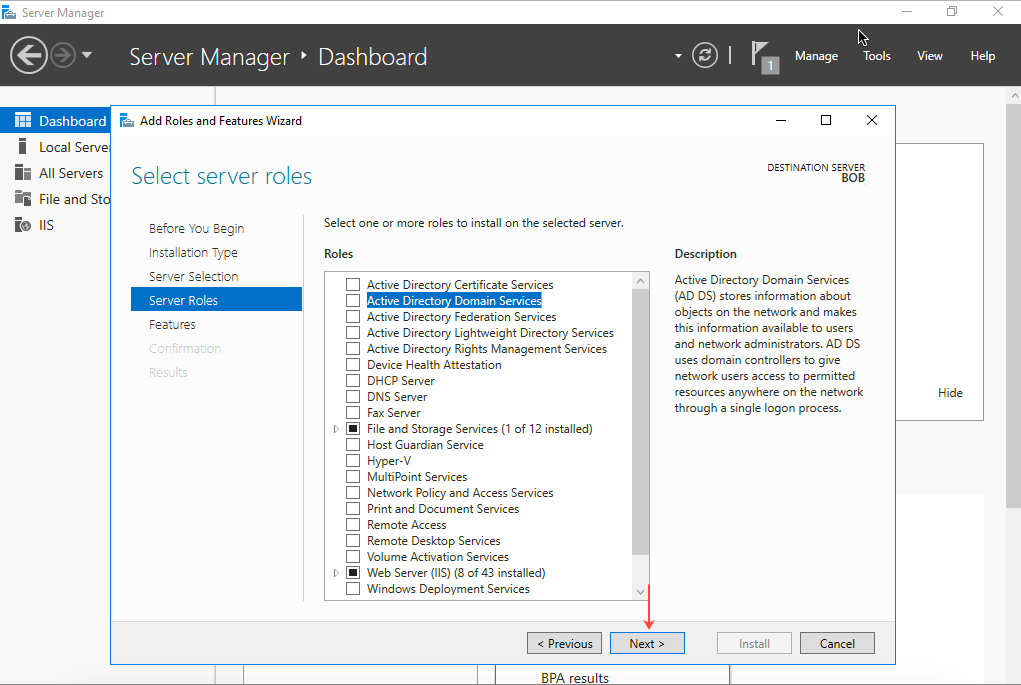Image resolution: width=1021 pixels, height=685 pixels.
Task: Check DHCP Server role
Action: click(x=353, y=381)
